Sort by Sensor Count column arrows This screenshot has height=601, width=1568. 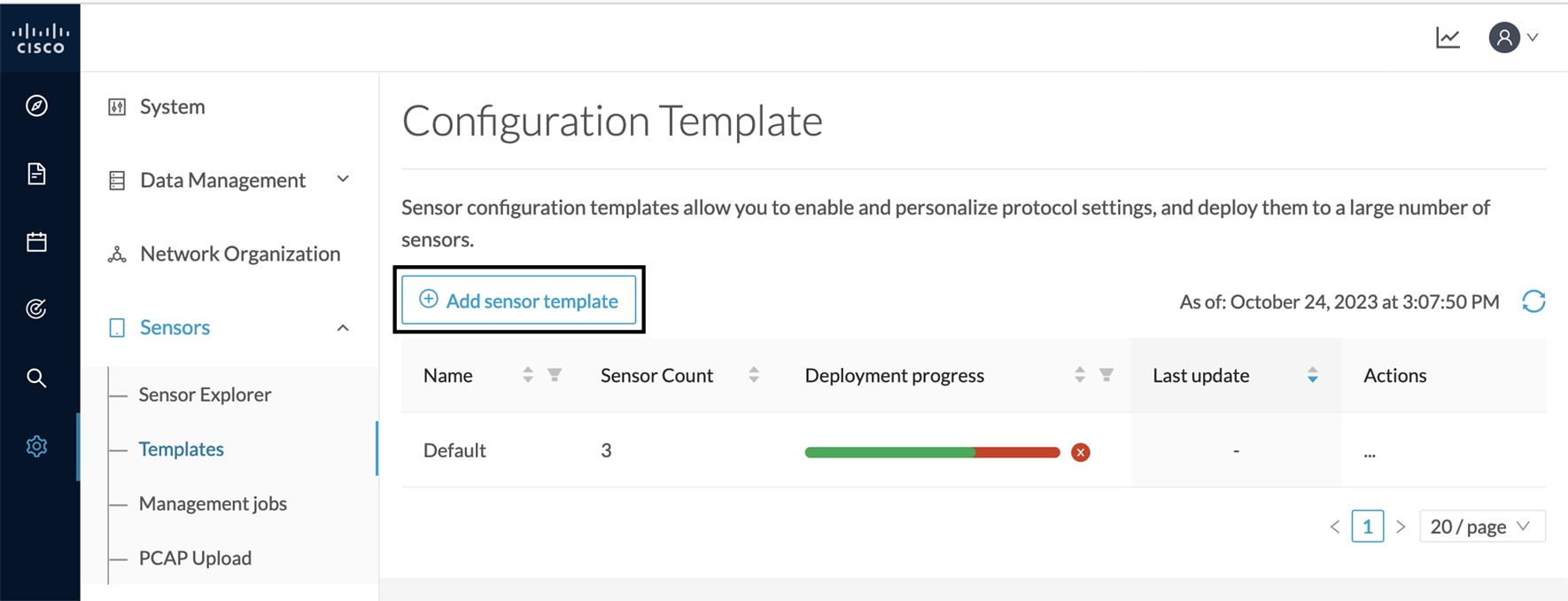coord(754,375)
